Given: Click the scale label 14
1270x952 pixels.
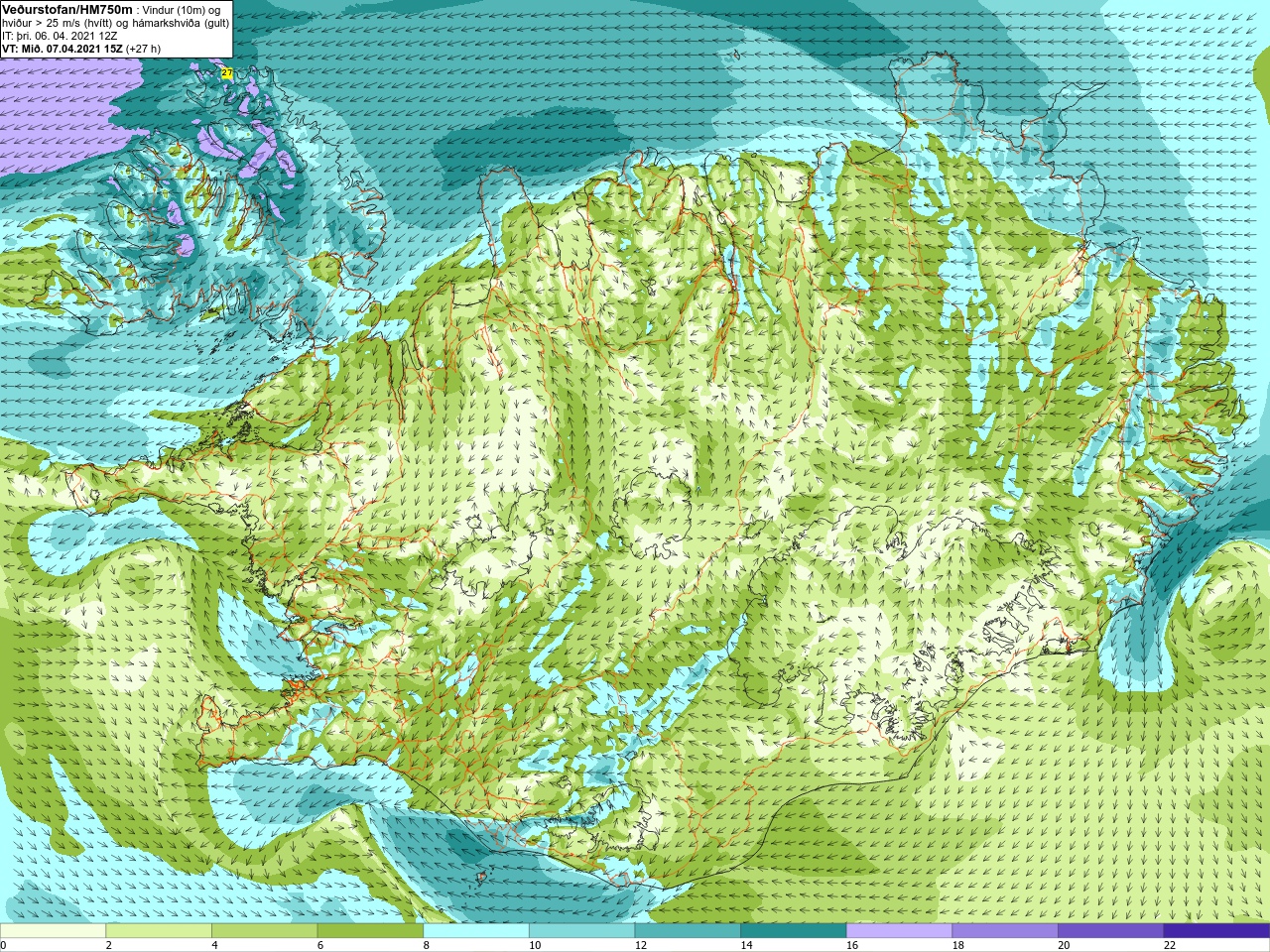Looking at the screenshot, I should click(746, 945).
